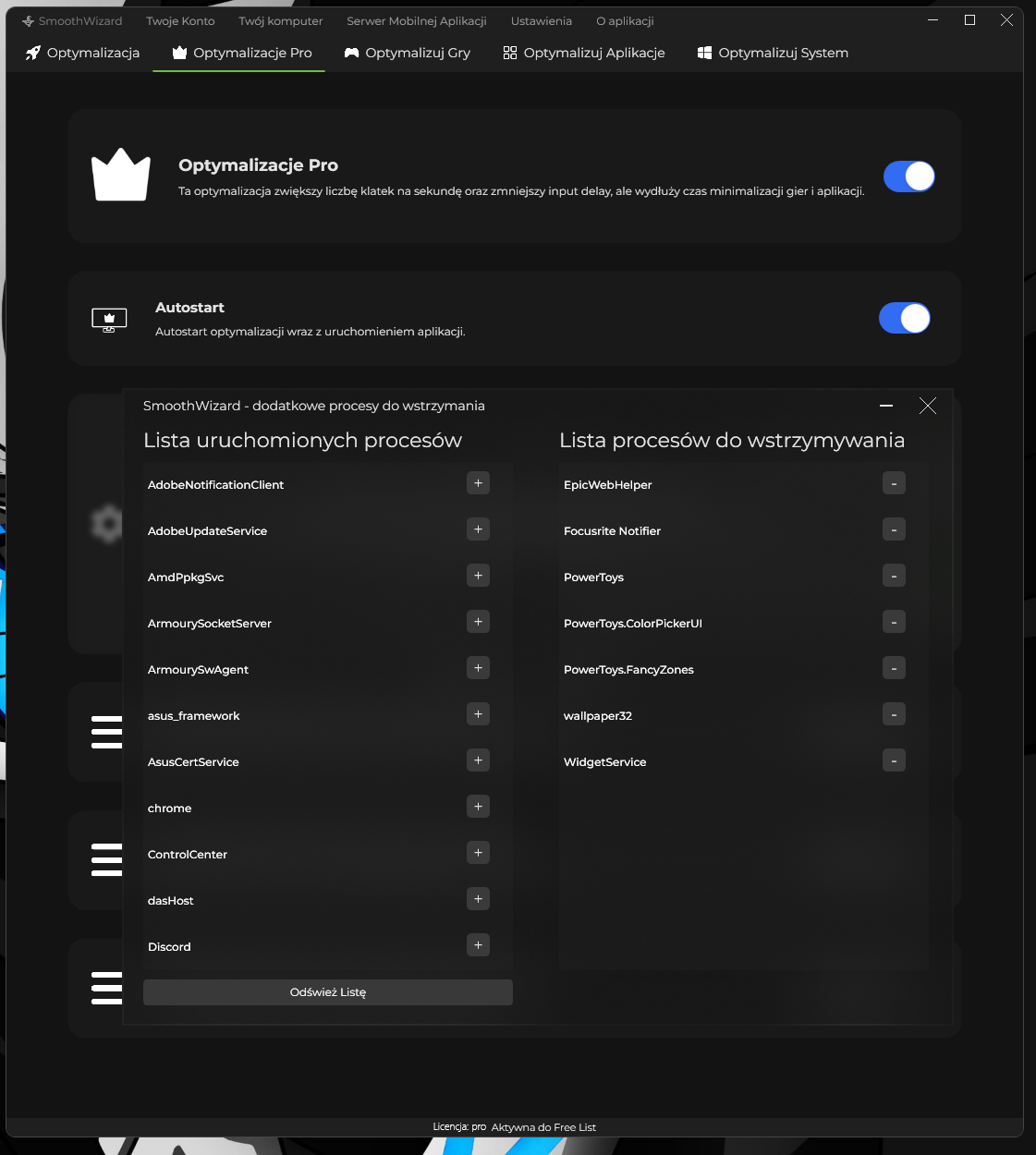Switch to the Optymalizuj Aplikacje tab
The width and height of the screenshot is (1036, 1155).
[x=584, y=53]
